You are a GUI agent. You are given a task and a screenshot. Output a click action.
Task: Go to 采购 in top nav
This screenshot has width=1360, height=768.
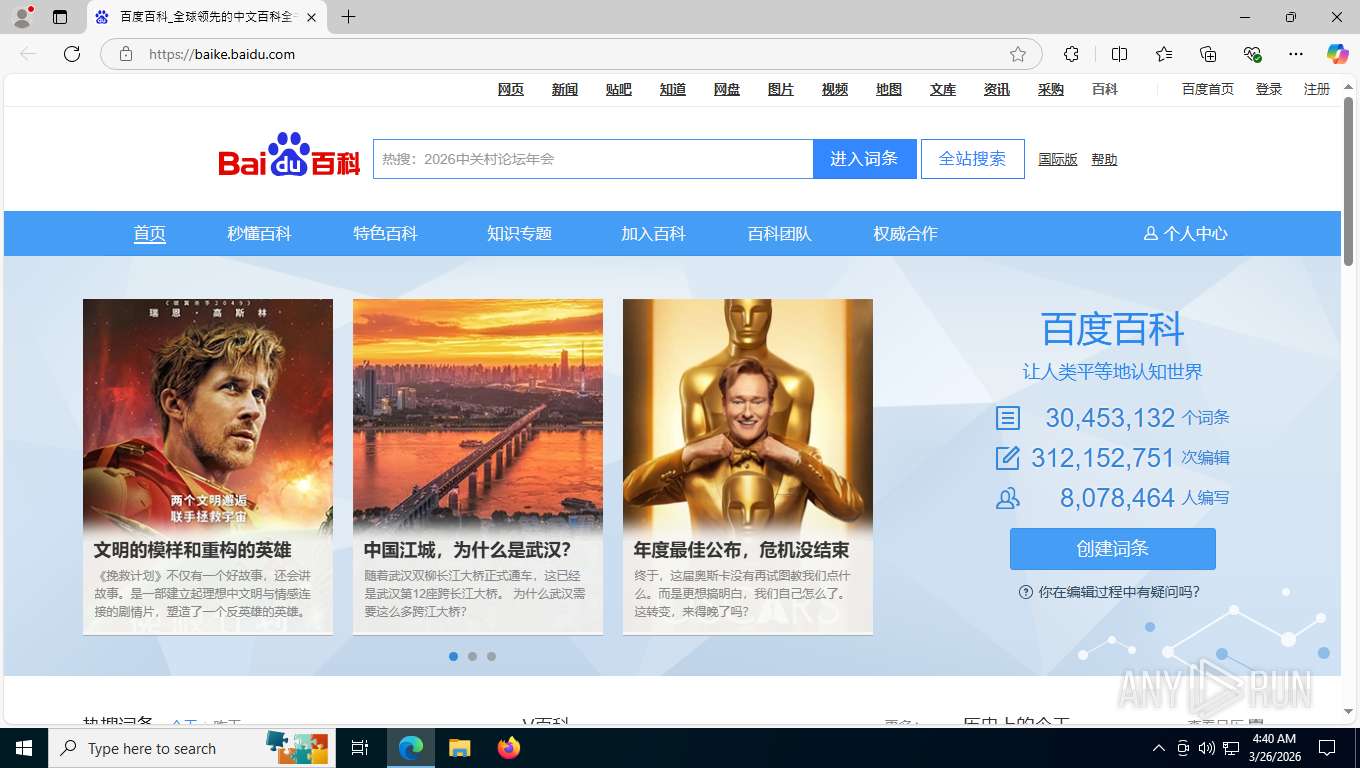pyautogui.click(x=1051, y=89)
